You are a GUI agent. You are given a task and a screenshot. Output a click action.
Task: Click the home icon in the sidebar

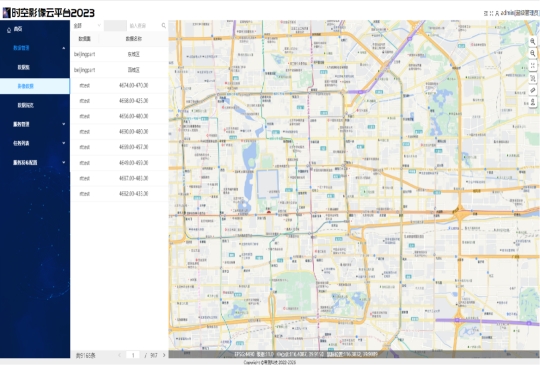pyautogui.click(x=9, y=30)
